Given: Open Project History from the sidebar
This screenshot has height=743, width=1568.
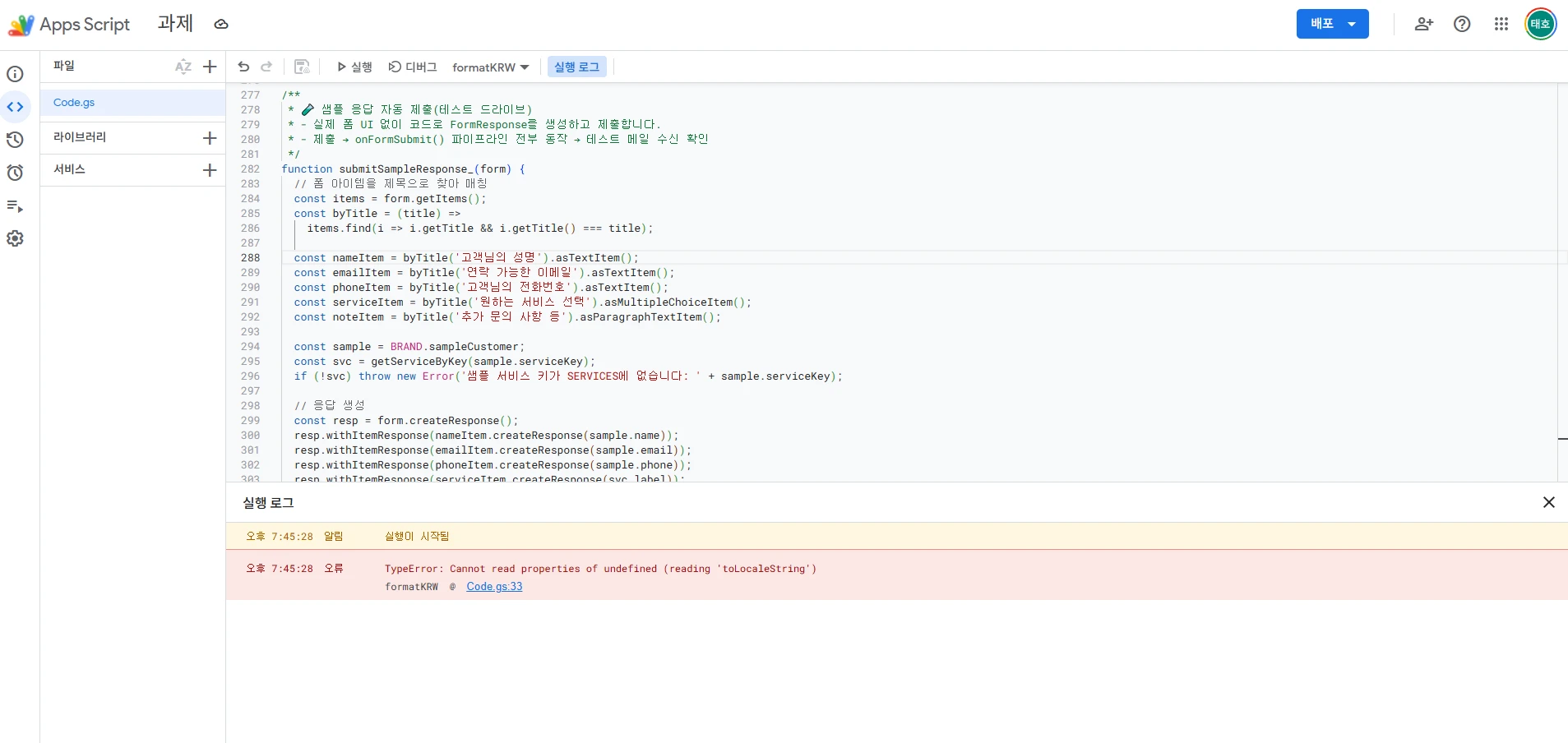Looking at the screenshot, I should click(x=15, y=140).
